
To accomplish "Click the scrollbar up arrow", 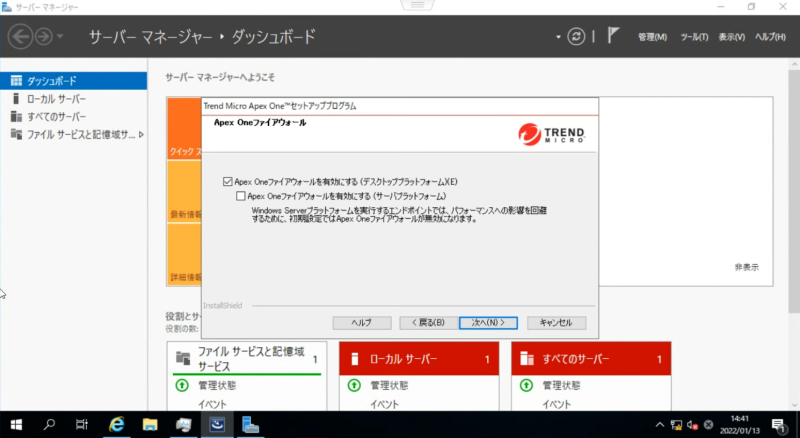I will pyautogui.click(x=794, y=64).
